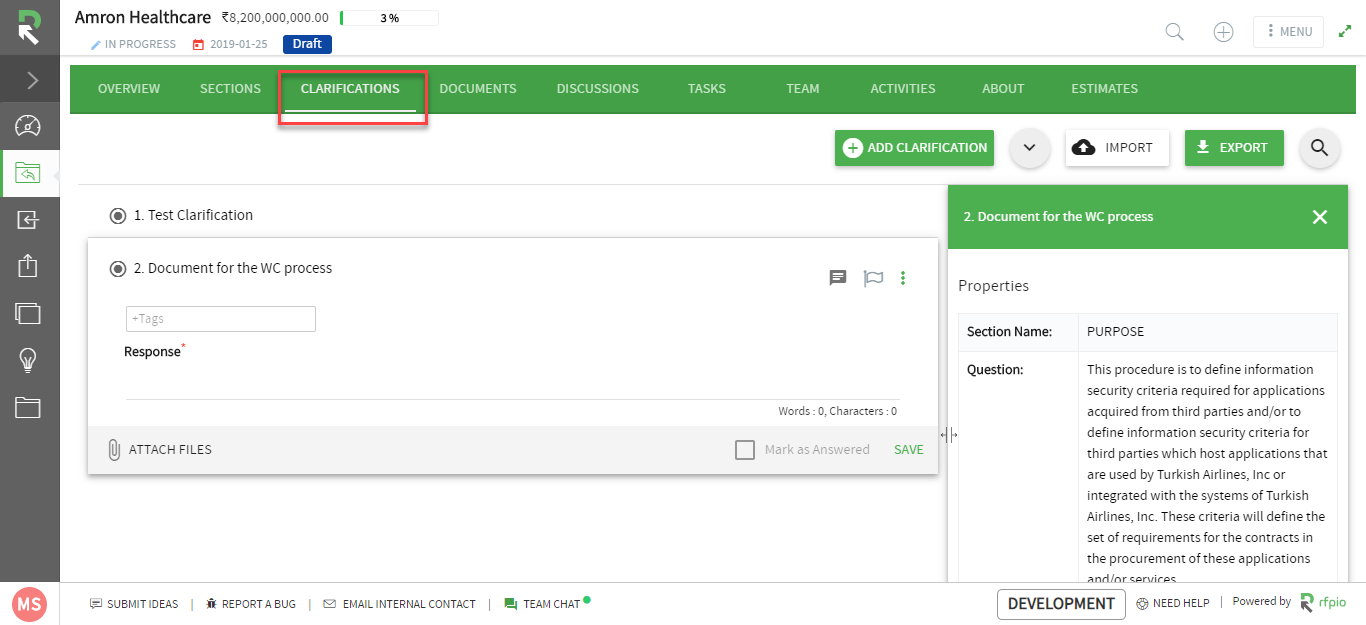
Task: Click the 3 % progress bar
Action: (x=389, y=18)
